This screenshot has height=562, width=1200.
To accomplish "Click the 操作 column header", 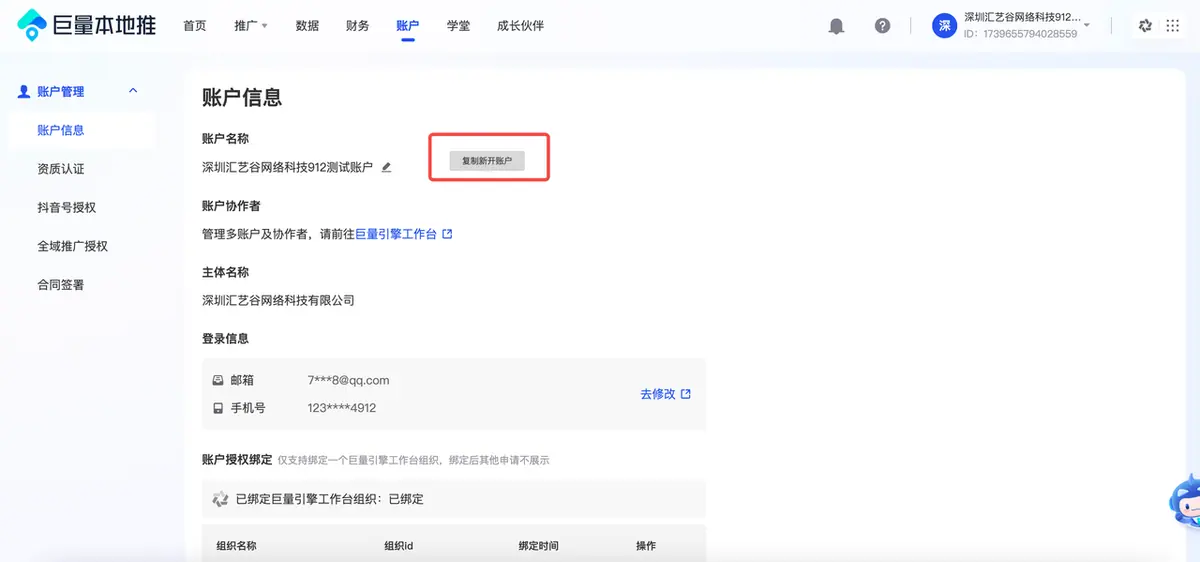I will [646, 546].
